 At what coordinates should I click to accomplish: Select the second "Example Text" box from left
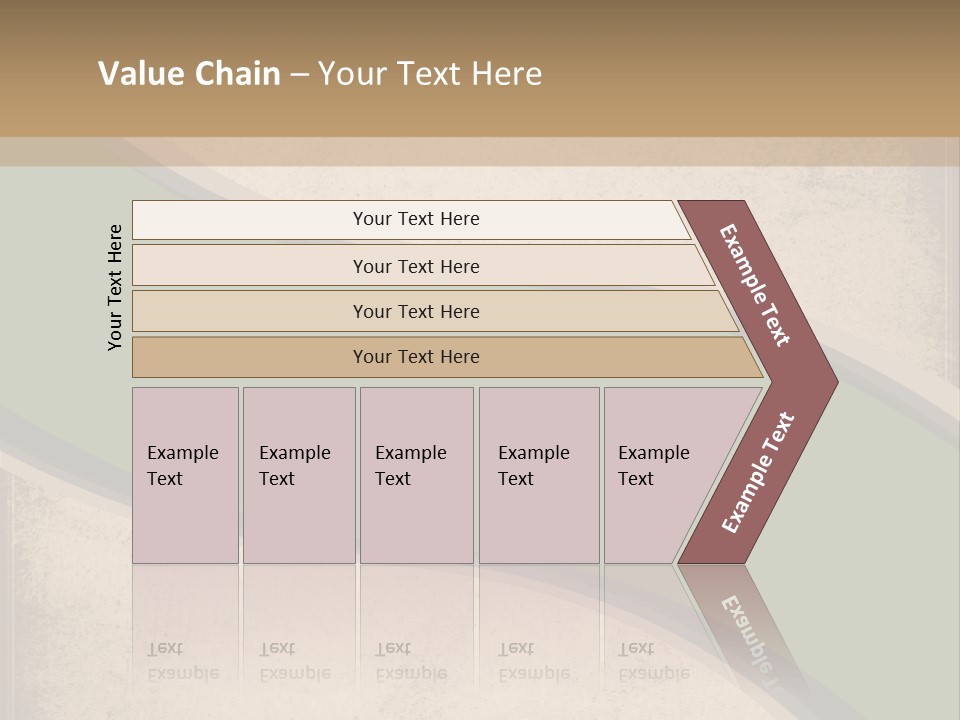tap(299, 475)
